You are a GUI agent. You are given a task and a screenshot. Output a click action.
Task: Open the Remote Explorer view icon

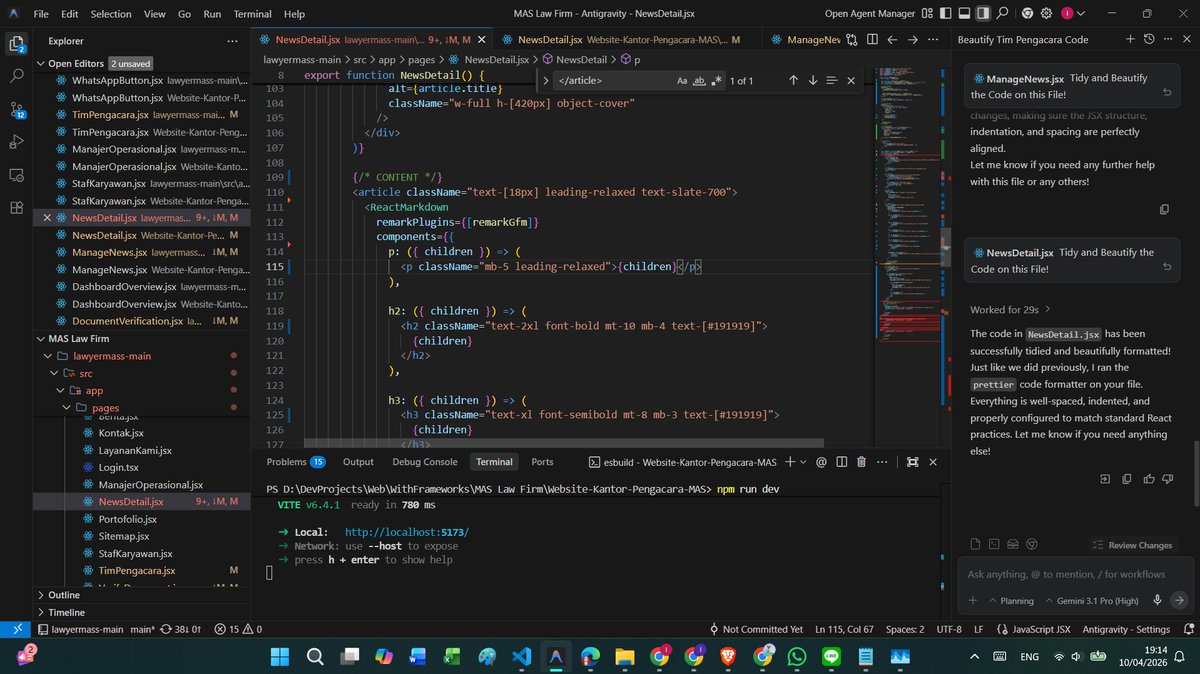17,175
